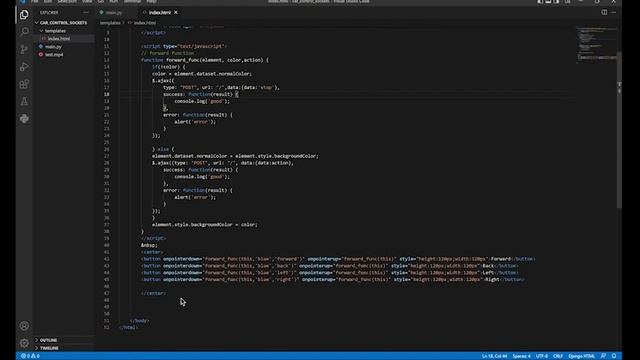Open the Manage gear icon
The image size is (640, 360).
[x=24, y=343]
